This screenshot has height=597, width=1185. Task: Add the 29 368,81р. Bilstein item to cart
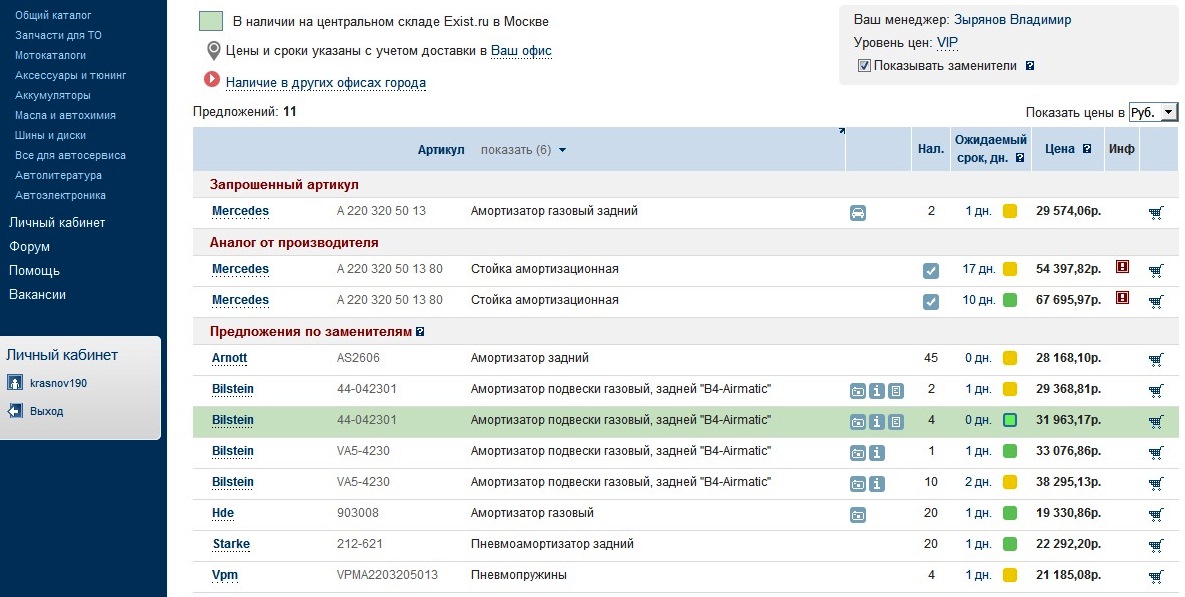(x=1156, y=391)
